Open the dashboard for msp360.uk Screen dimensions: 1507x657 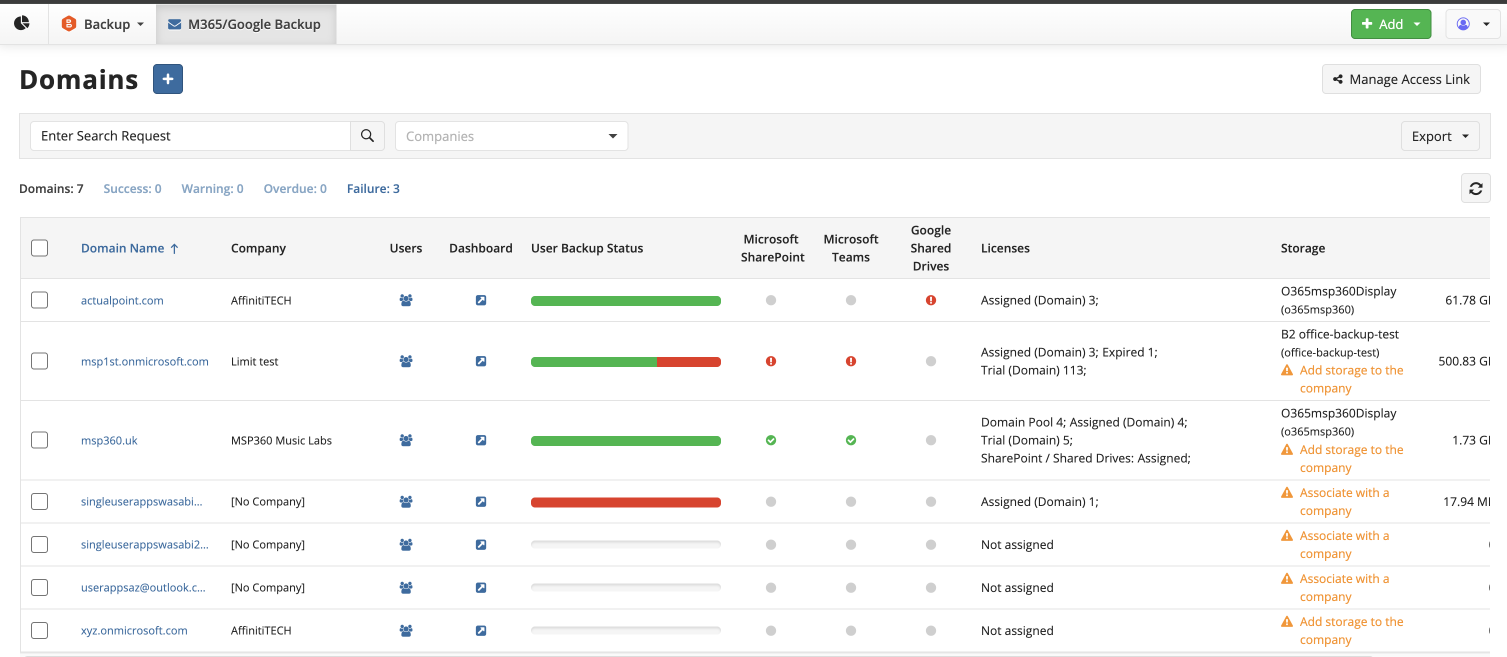(x=481, y=440)
